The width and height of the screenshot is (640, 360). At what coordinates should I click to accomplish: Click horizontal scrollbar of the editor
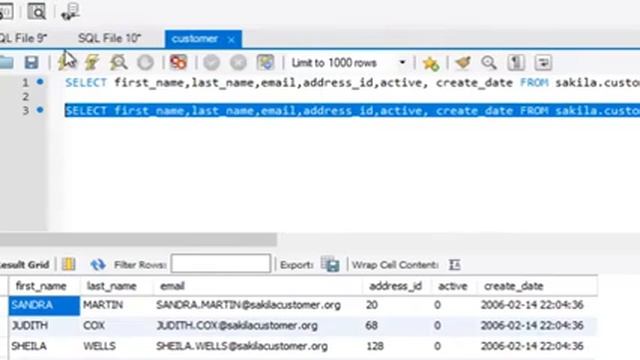tap(138, 239)
